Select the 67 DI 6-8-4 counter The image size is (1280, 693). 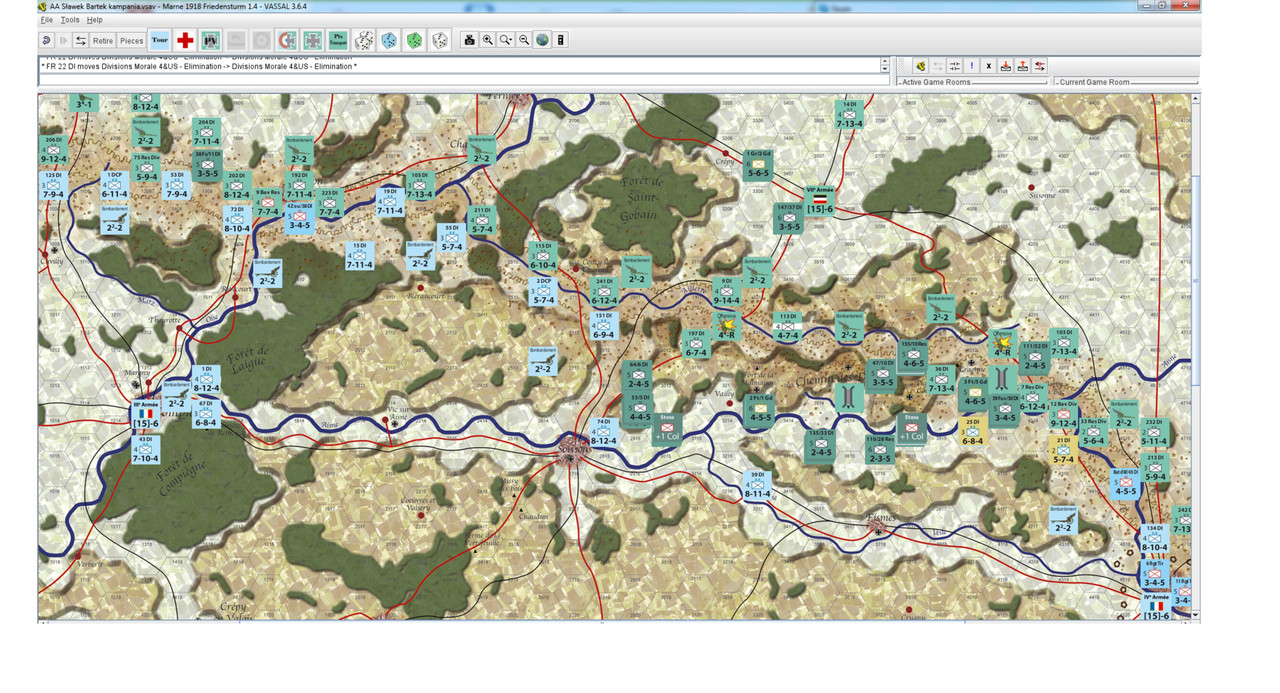pyautogui.click(x=206, y=414)
